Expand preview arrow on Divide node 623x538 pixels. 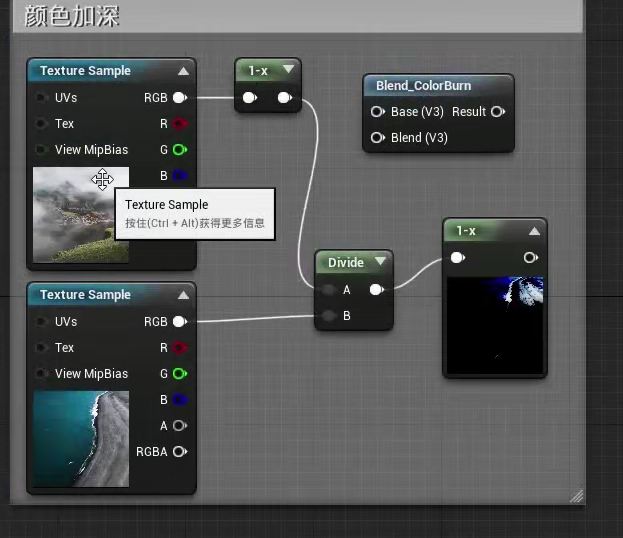pyautogui.click(x=381, y=261)
